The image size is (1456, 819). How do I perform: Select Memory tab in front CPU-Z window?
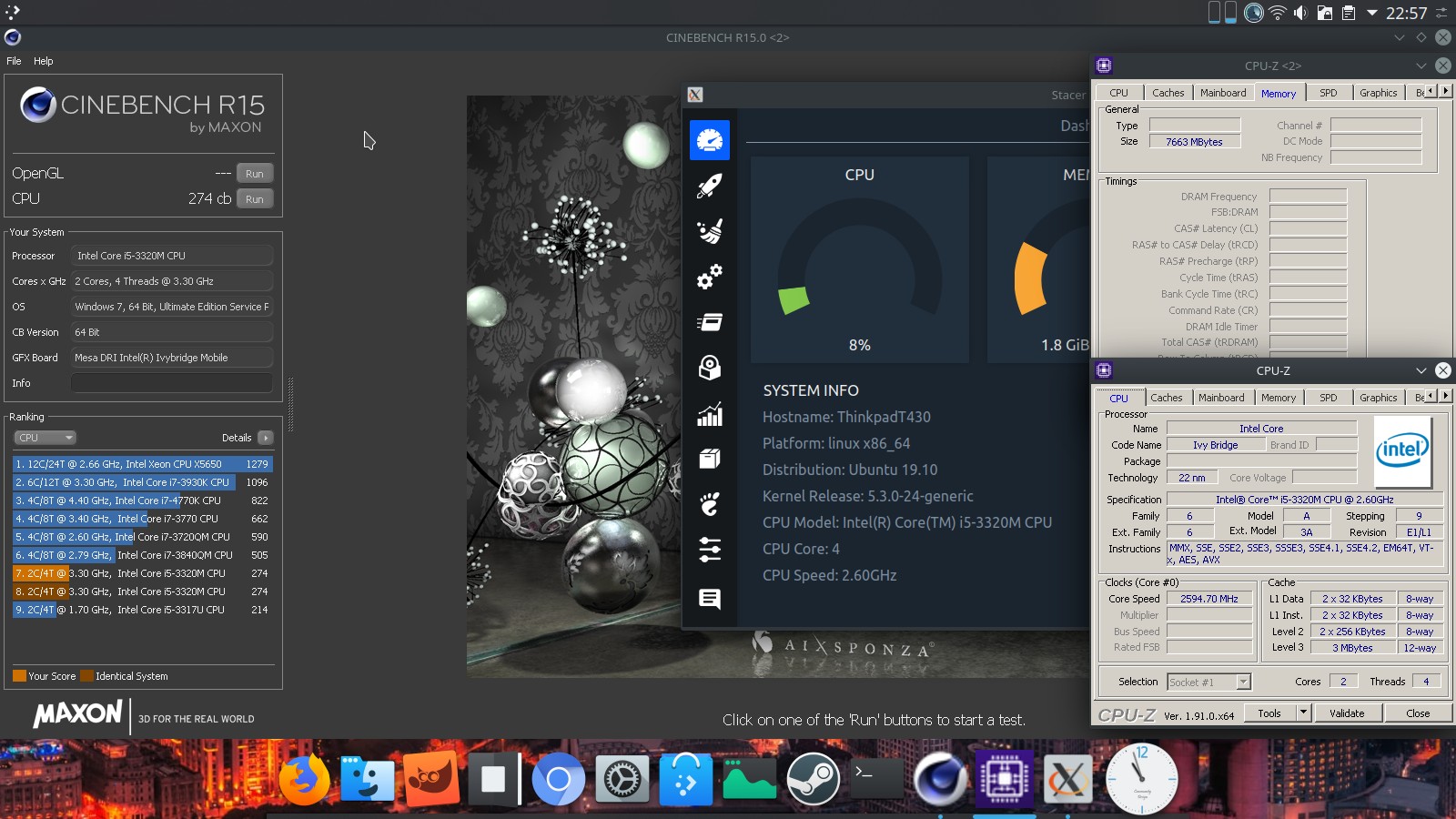click(1278, 398)
